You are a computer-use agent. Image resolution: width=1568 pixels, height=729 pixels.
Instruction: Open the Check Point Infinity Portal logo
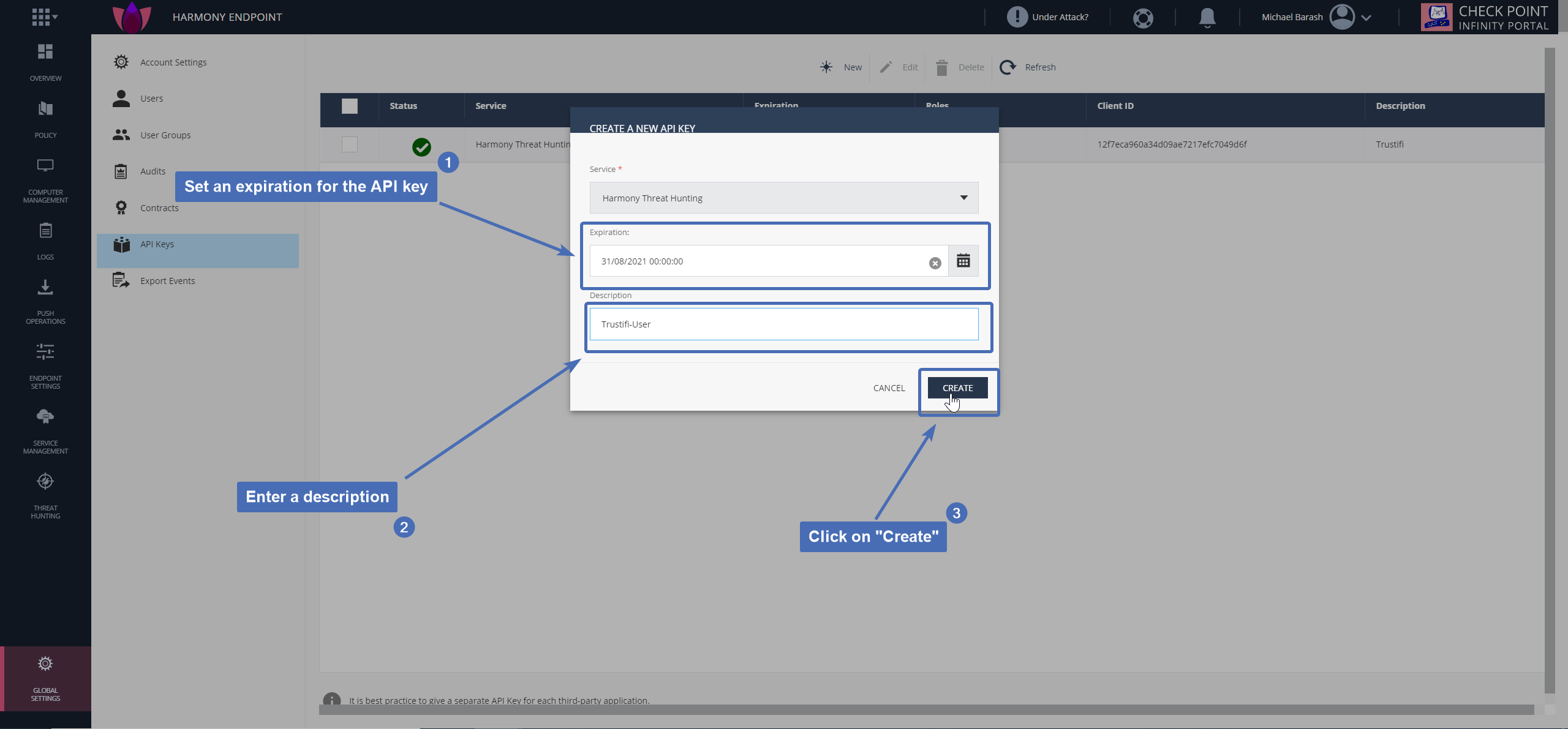[x=1485, y=17]
